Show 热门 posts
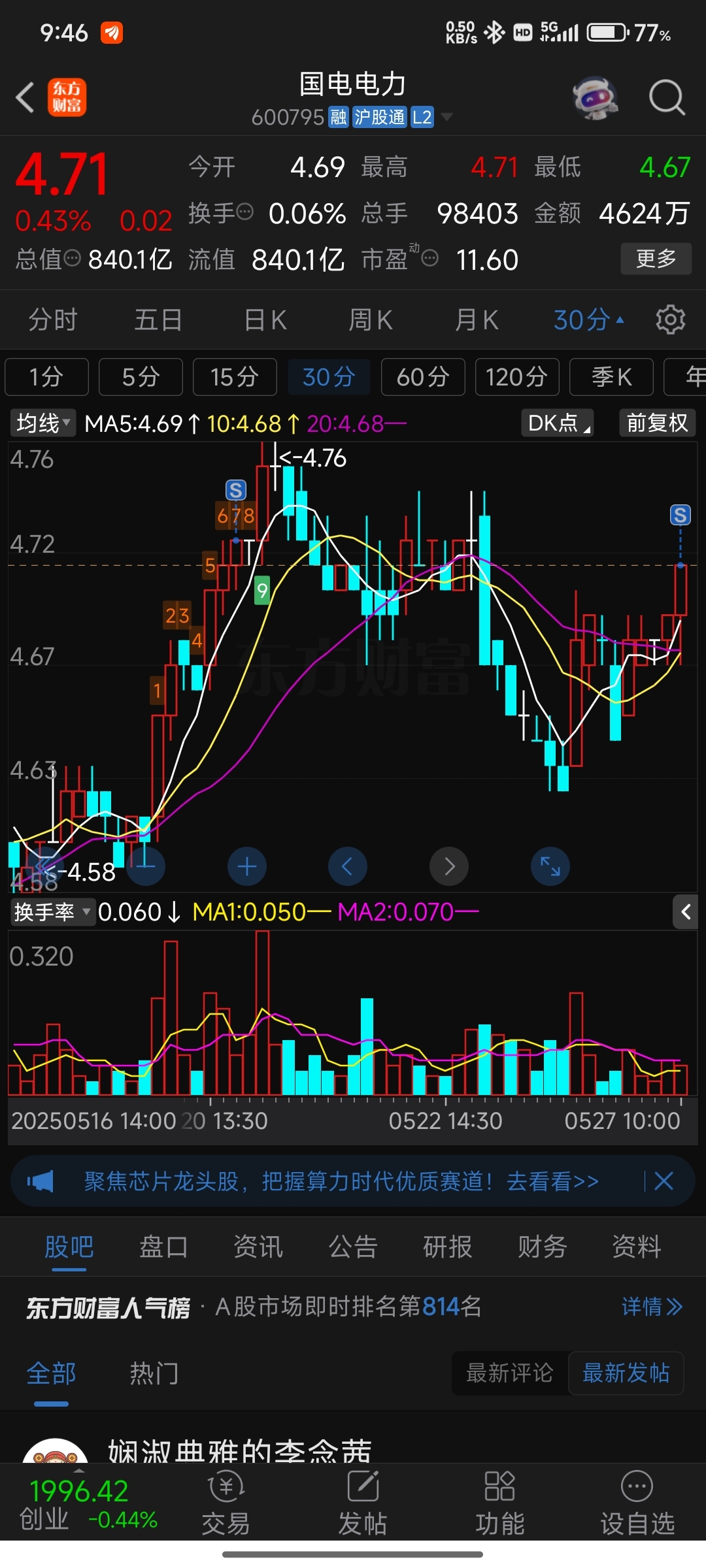The height and width of the screenshot is (1568, 706). coord(154,1373)
